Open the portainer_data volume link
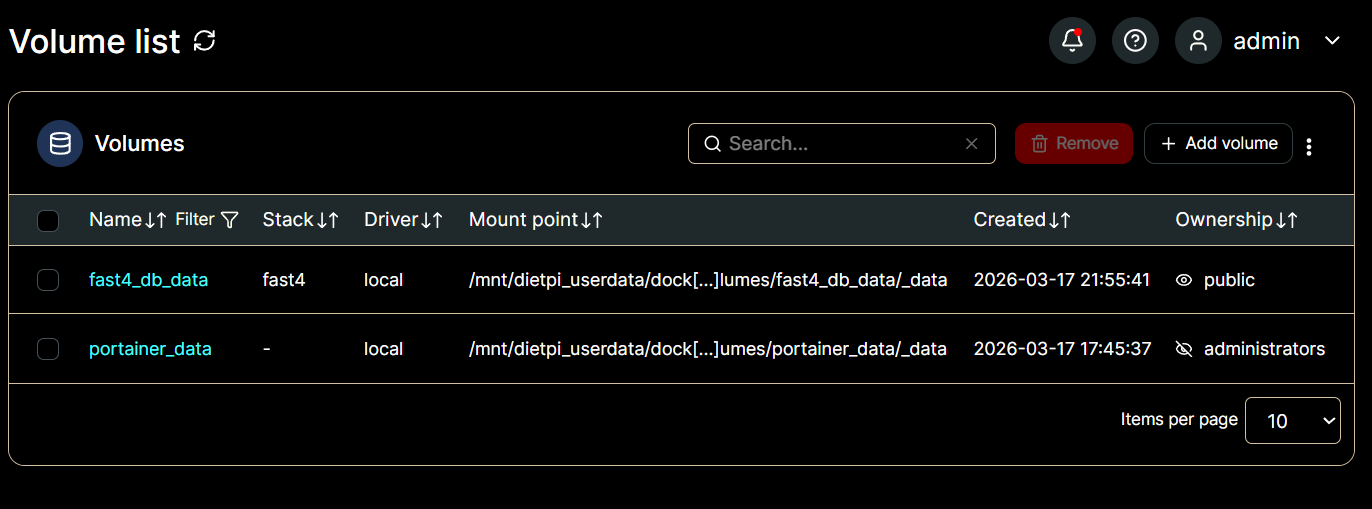 point(150,349)
